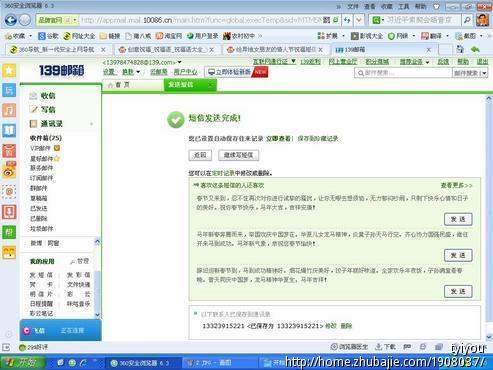Open the search engine selector dropdown

[383, 20]
